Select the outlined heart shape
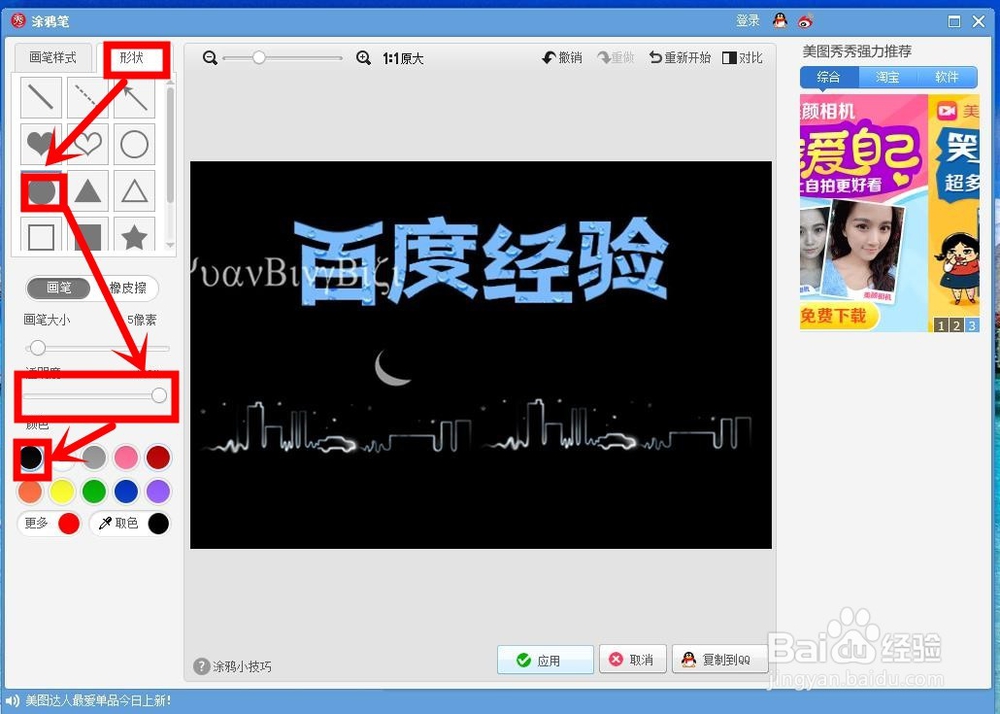 88,144
